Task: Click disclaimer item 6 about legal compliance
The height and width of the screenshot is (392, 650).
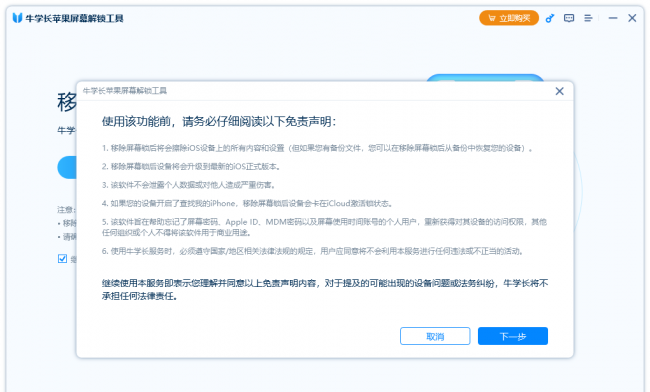Action: [x=313, y=251]
